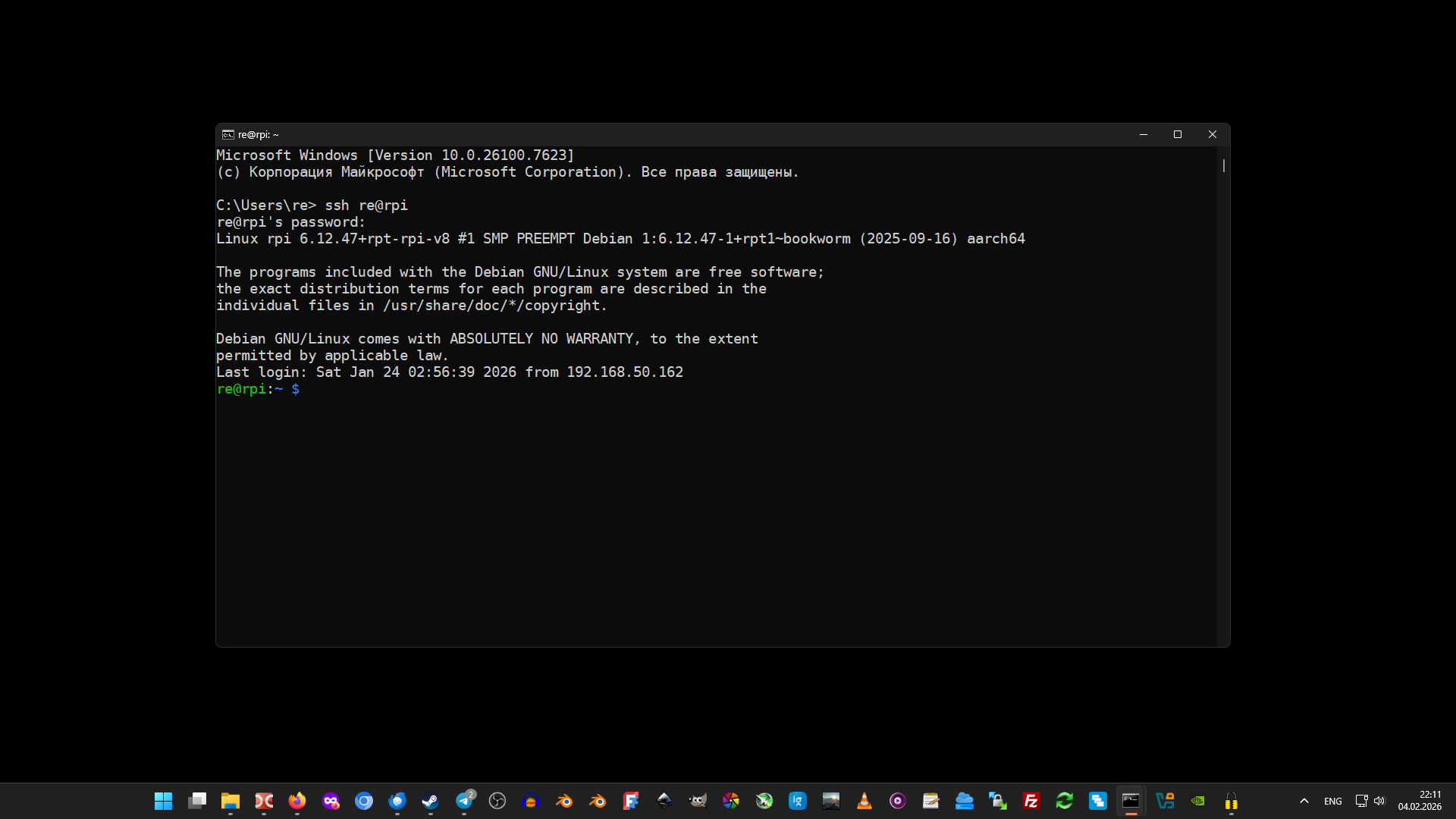Viewport: 1456px width, 819px height.
Task: Click the command prompt title bar icon
Action: coord(227,135)
